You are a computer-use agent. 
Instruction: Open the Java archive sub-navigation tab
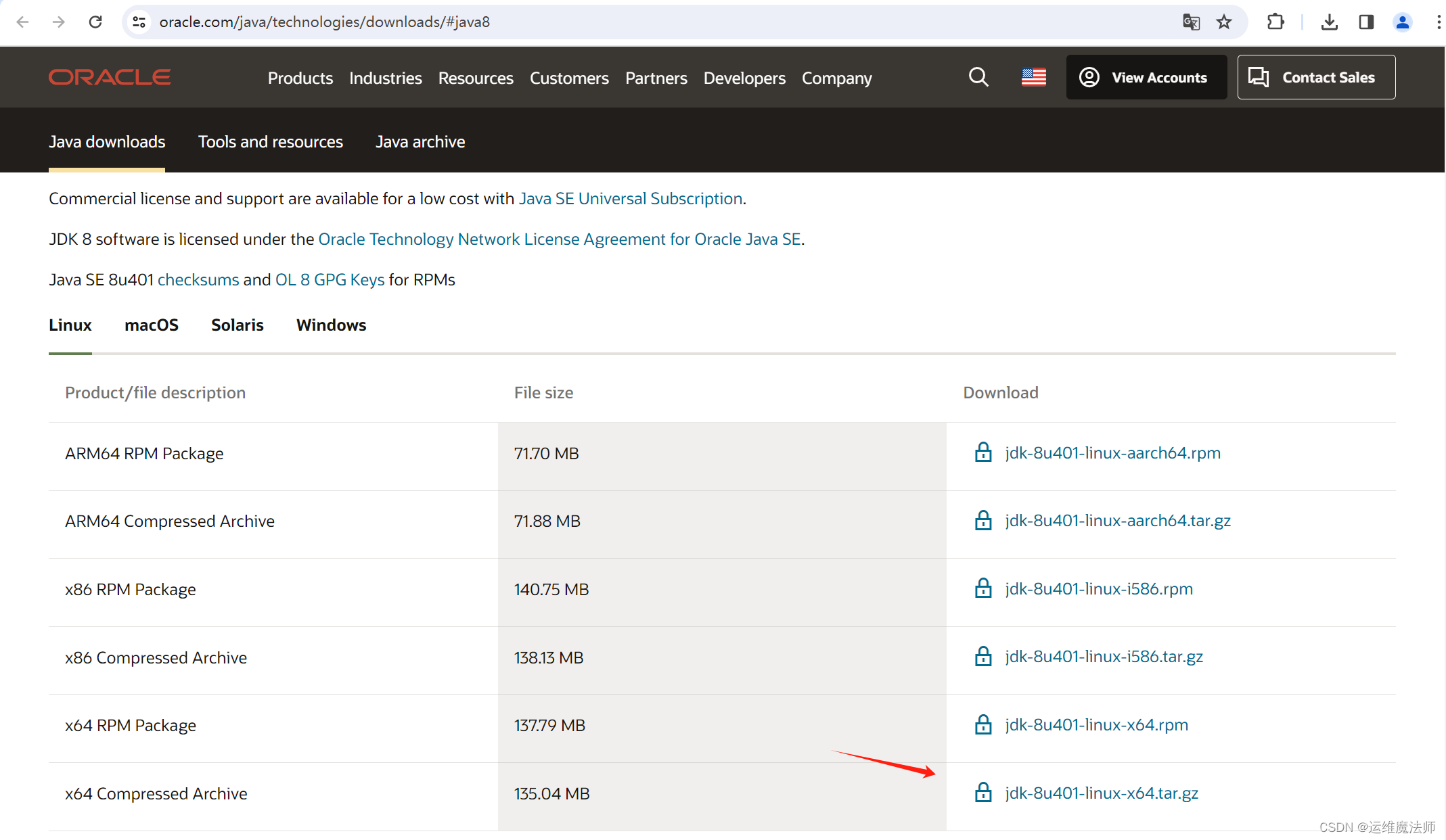pyautogui.click(x=420, y=141)
